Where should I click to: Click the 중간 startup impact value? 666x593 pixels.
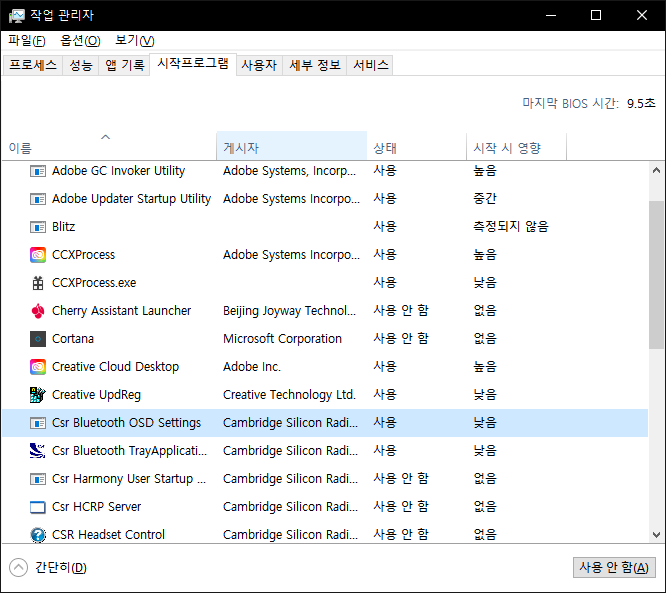pyautogui.click(x=485, y=199)
